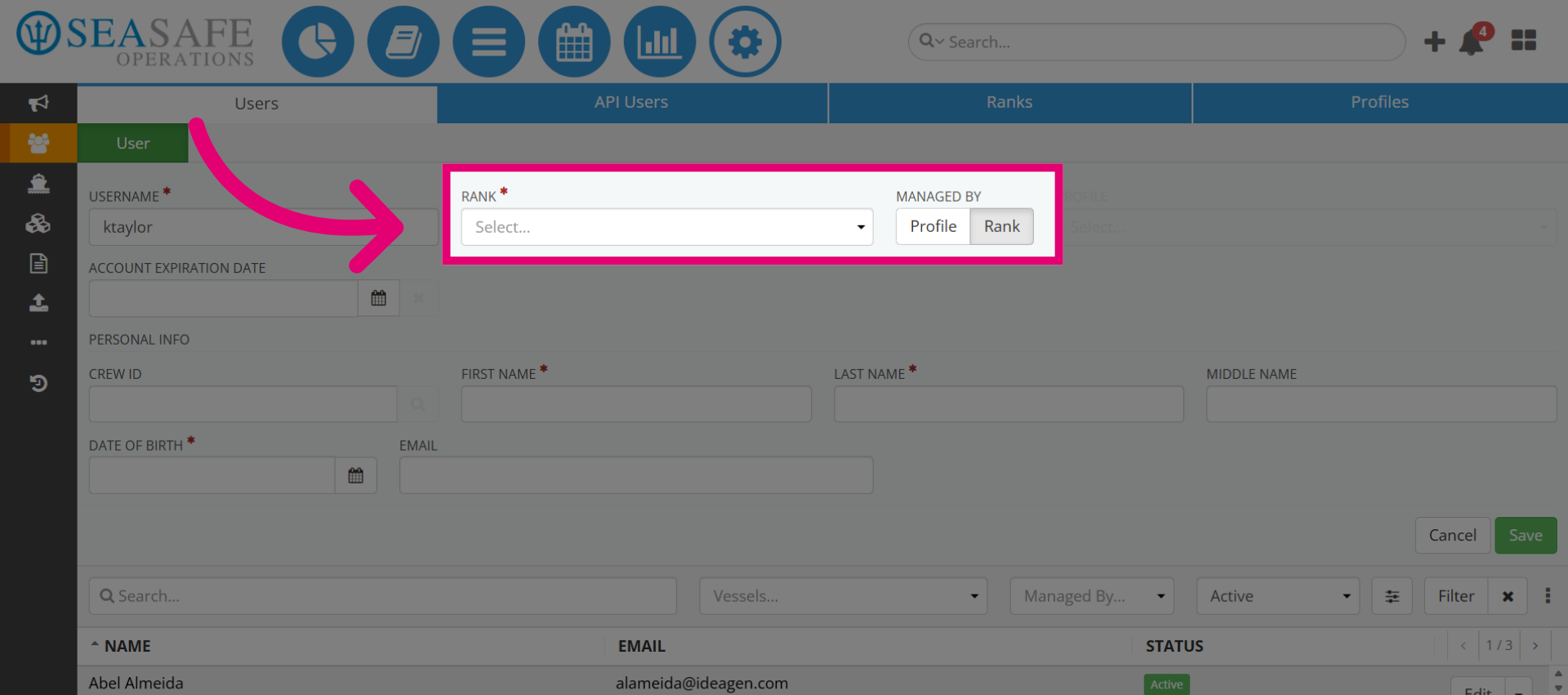Viewport: 1568px width, 695px height.
Task: Open the Profile select dropdown
Action: pyautogui.click(x=1307, y=227)
